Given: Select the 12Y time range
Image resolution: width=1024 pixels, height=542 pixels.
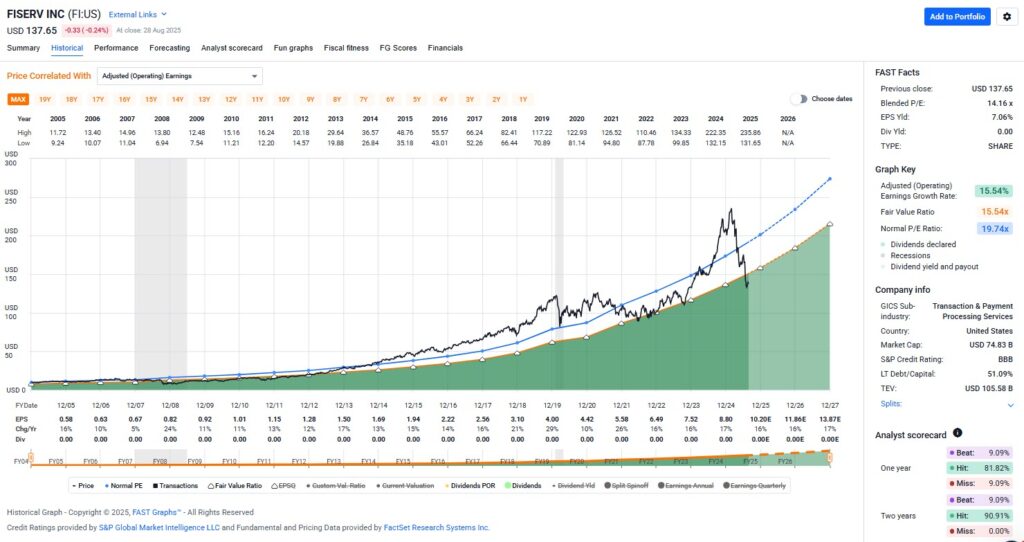Looking at the screenshot, I should [x=231, y=99].
